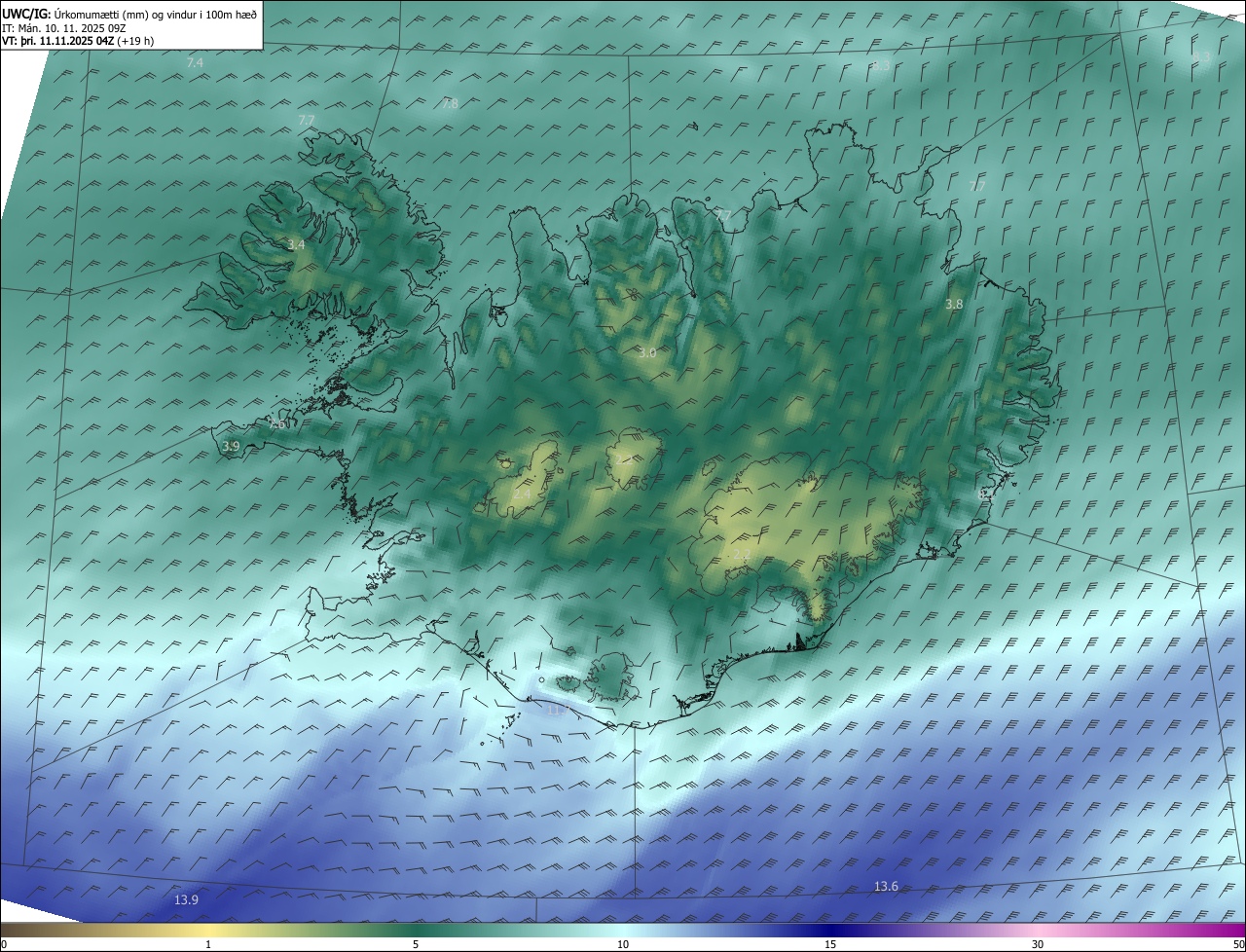Click the '30' tick on the color scale
This screenshot has height=952, width=1246.
coord(1038,944)
